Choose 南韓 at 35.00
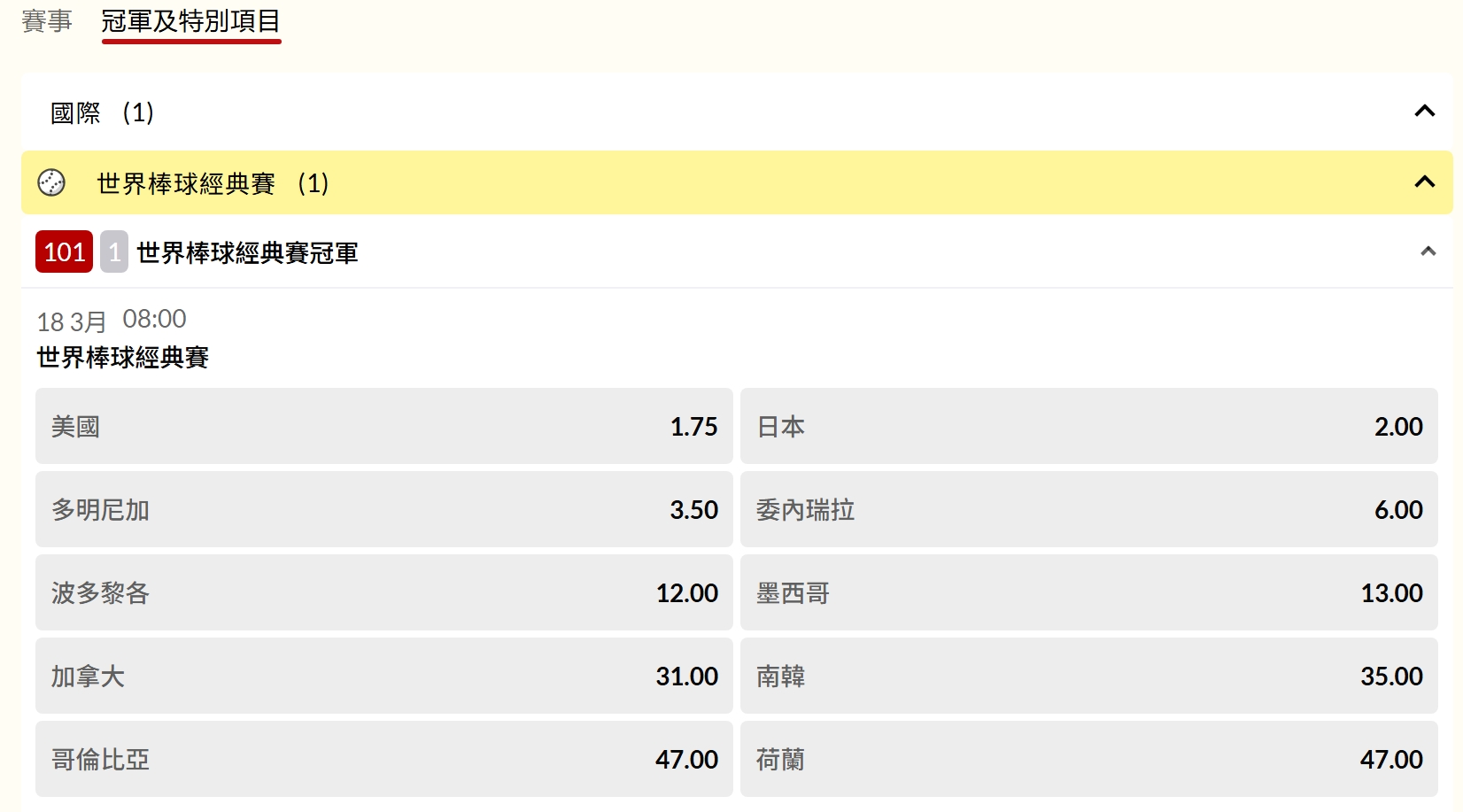 1088,676
